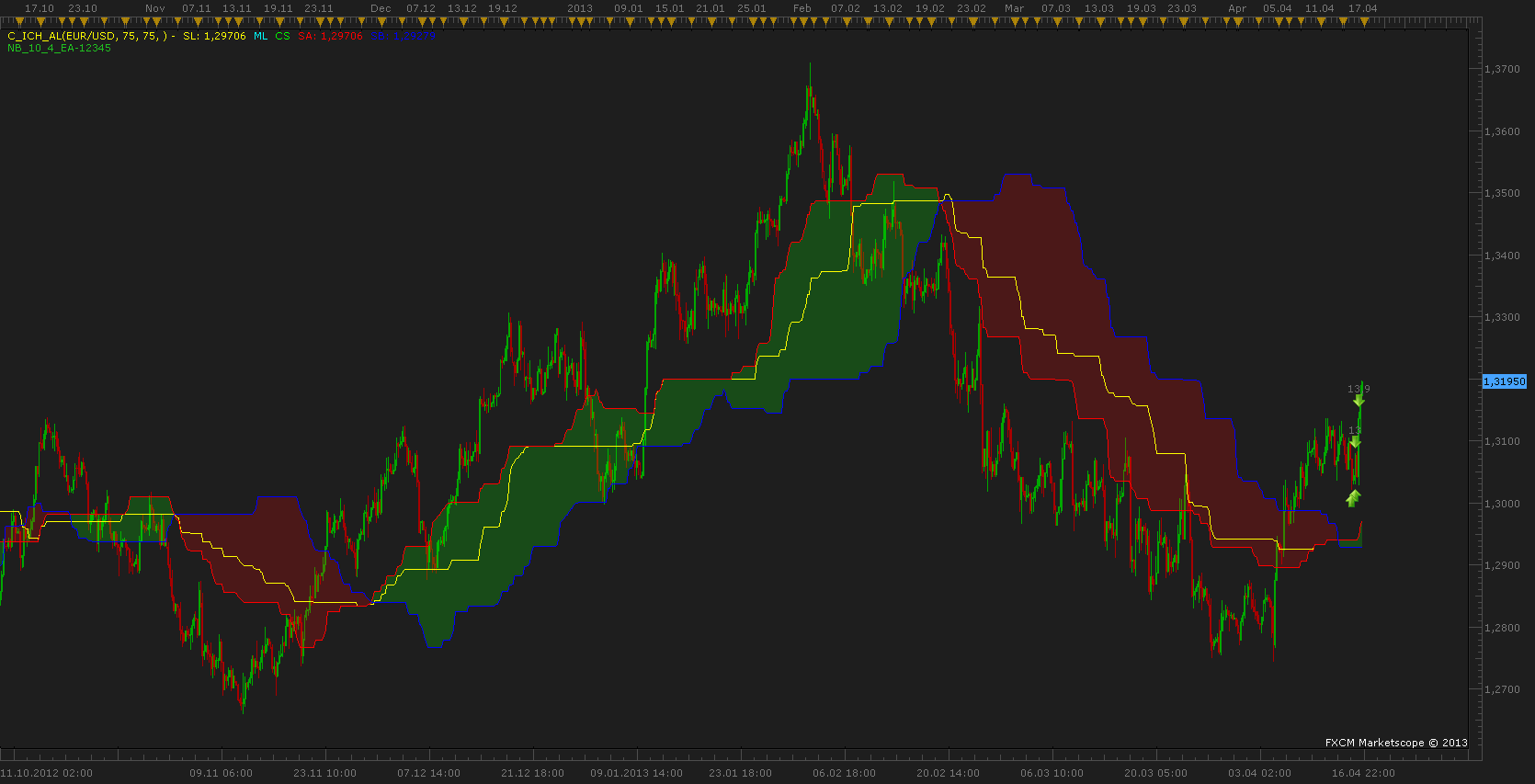Click the 09.01.2013 14:00 bottom axis label
Image resolution: width=1535 pixels, height=784 pixels.
[637, 773]
